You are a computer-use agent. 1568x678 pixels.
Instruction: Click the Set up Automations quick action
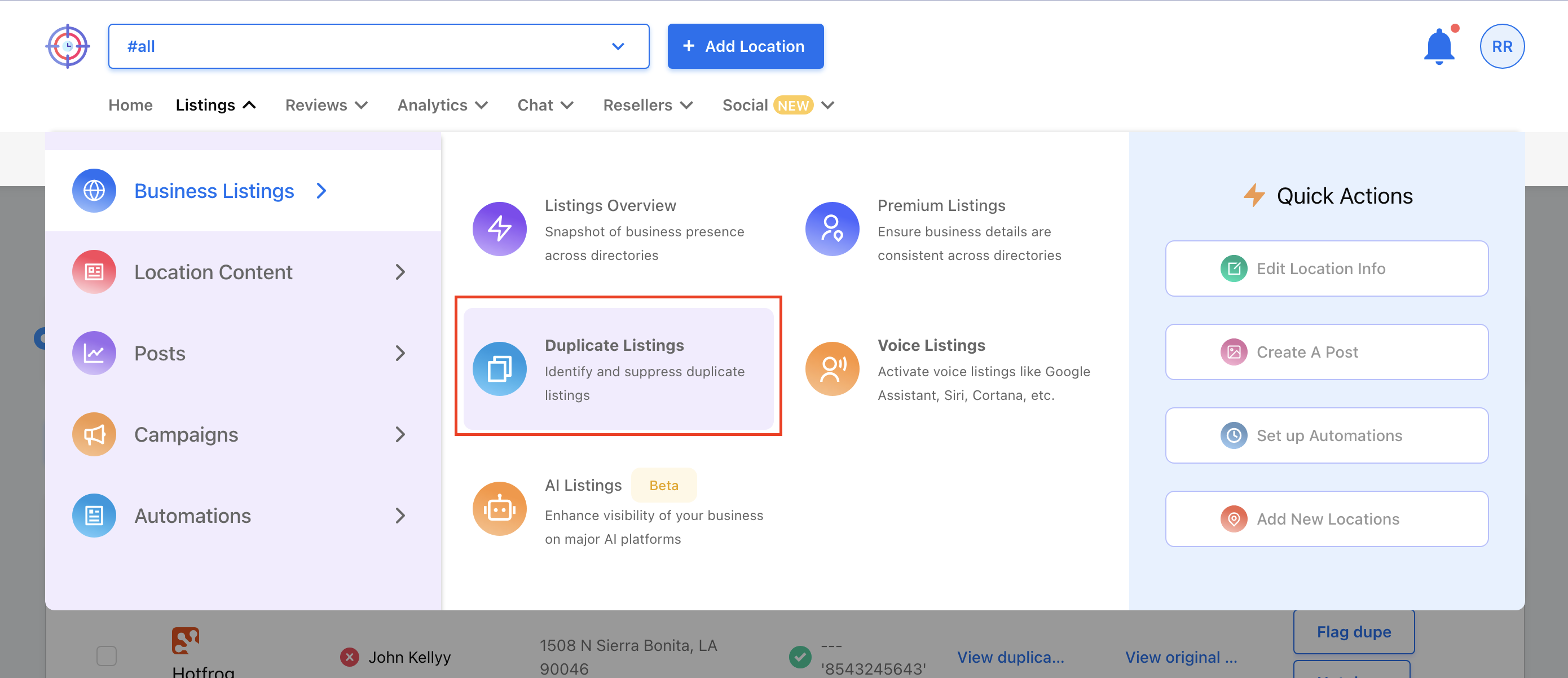1327,435
